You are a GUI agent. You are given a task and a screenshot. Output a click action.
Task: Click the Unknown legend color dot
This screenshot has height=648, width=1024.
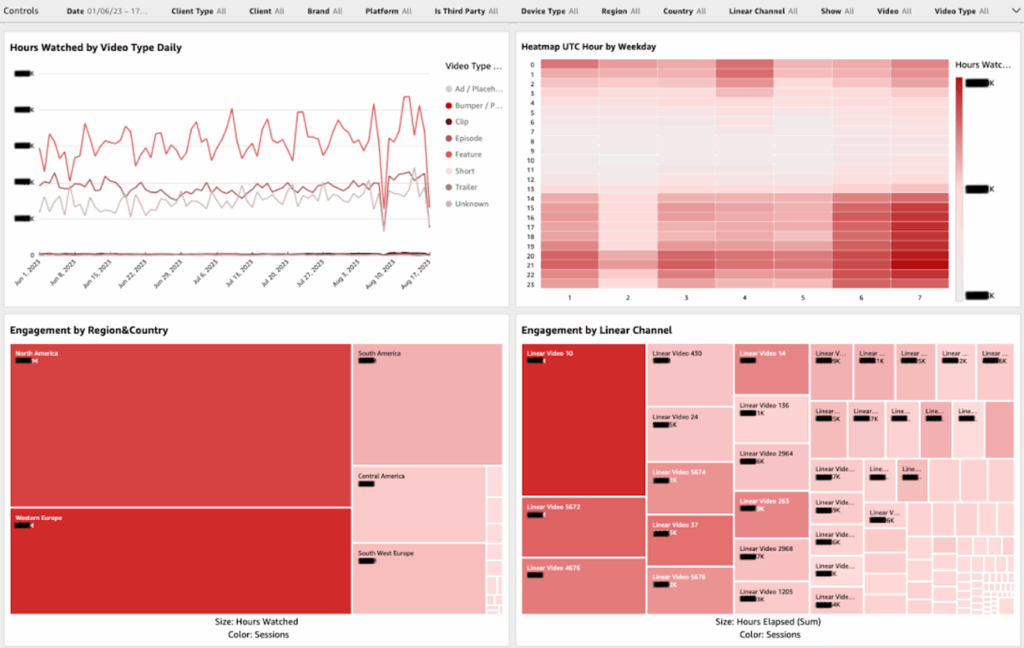point(449,204)
